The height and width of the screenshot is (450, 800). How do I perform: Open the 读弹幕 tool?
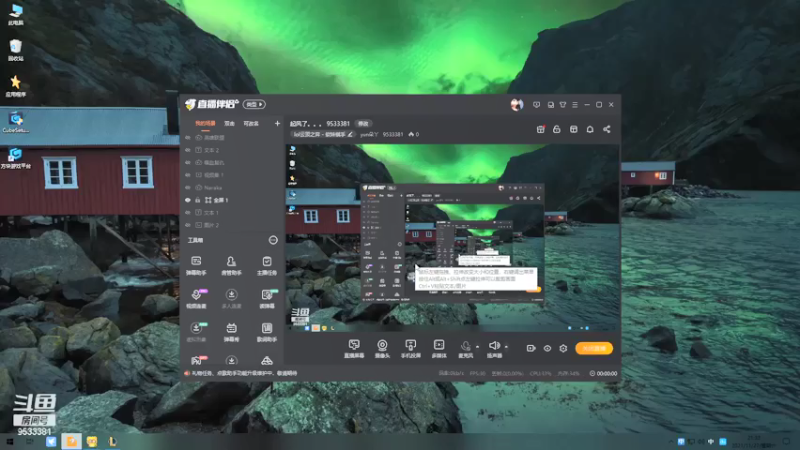(266, 298)
